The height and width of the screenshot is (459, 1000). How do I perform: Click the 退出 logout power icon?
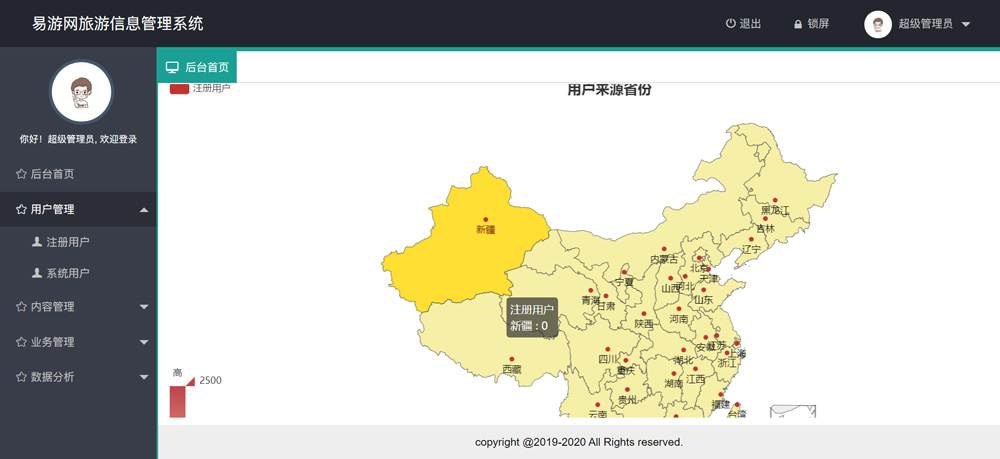(x=730, y=24)
